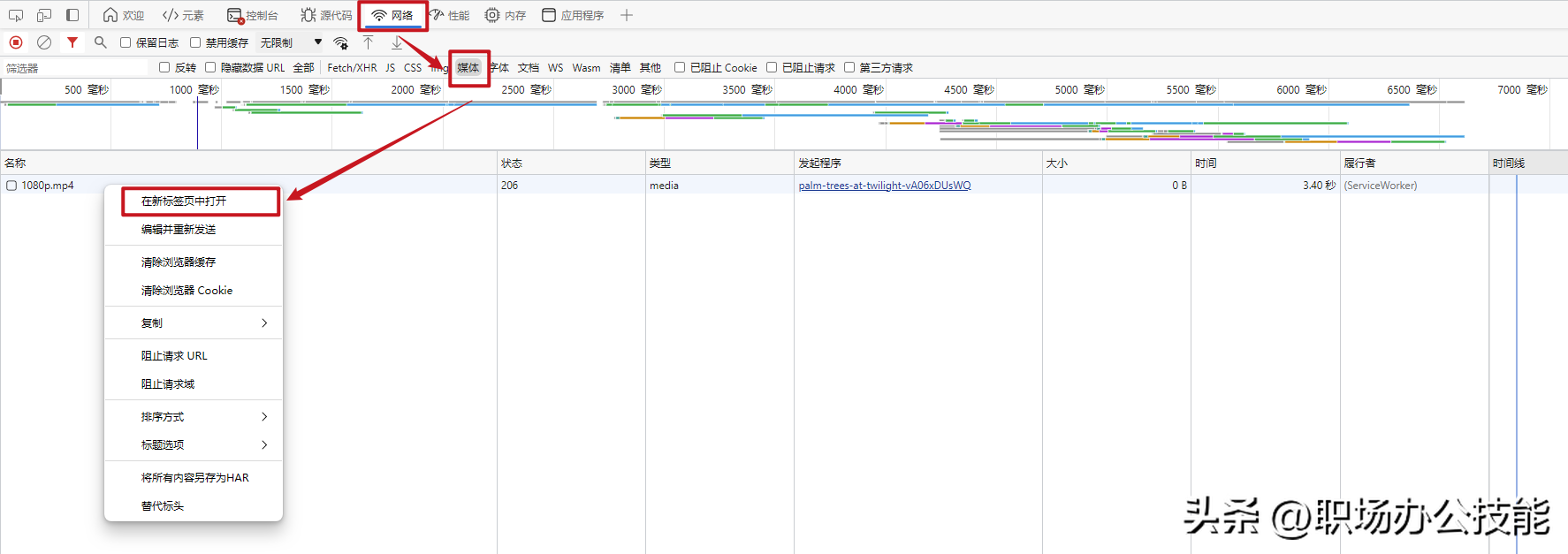Click the 时间 column header

click(x=1265, y=163)
